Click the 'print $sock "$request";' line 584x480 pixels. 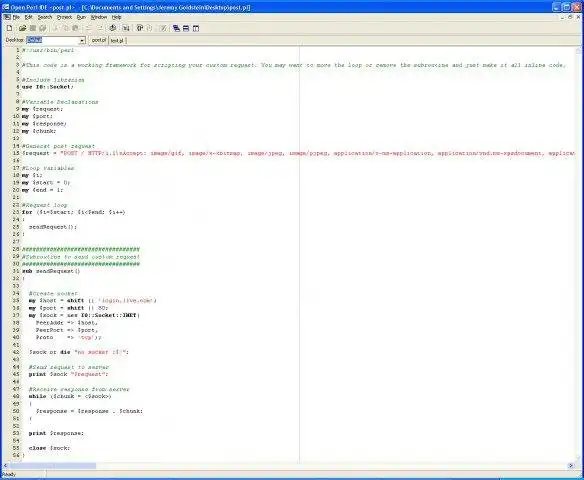coord(69,374)
